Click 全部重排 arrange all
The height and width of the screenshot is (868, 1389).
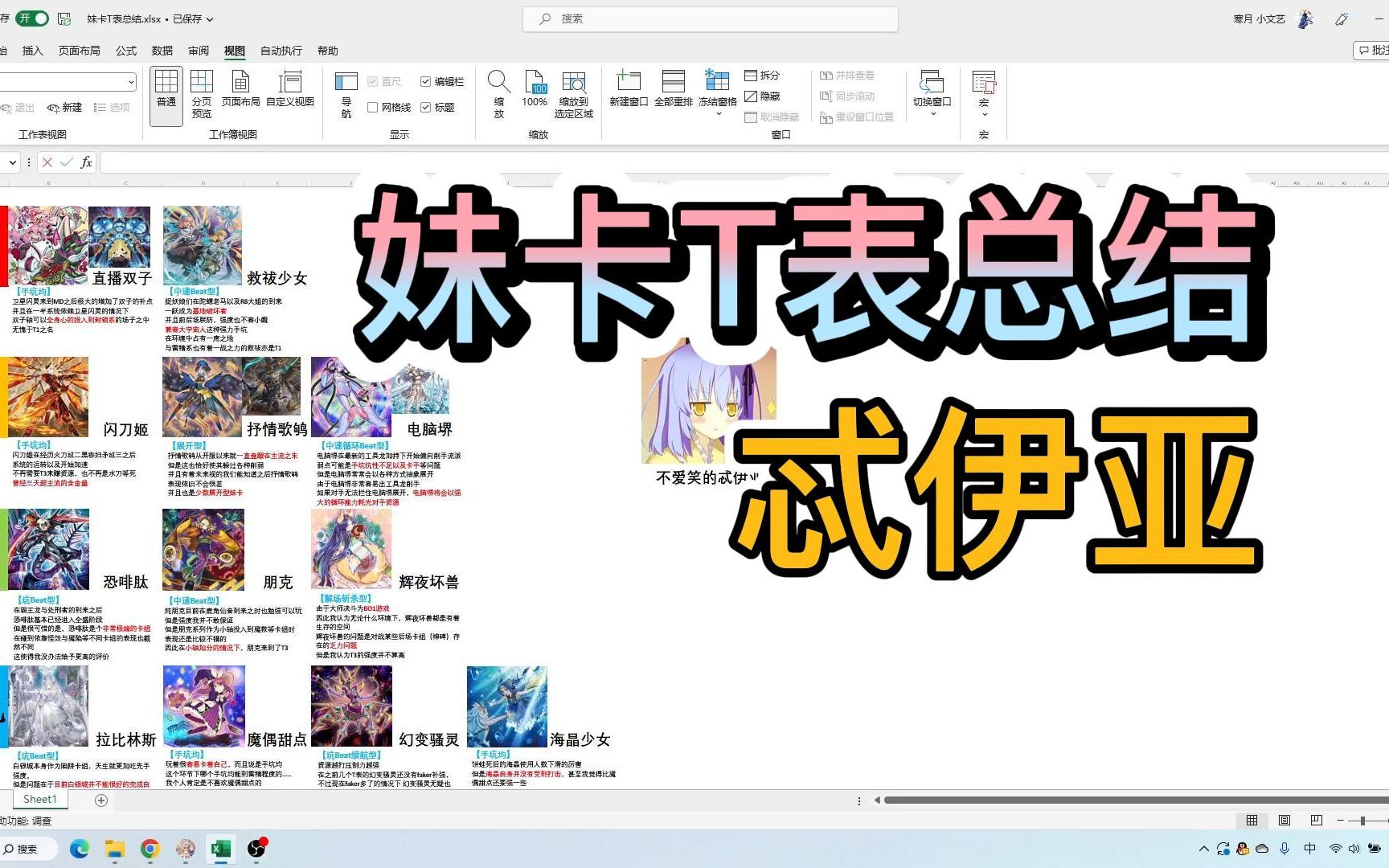[x=673, y=88]
